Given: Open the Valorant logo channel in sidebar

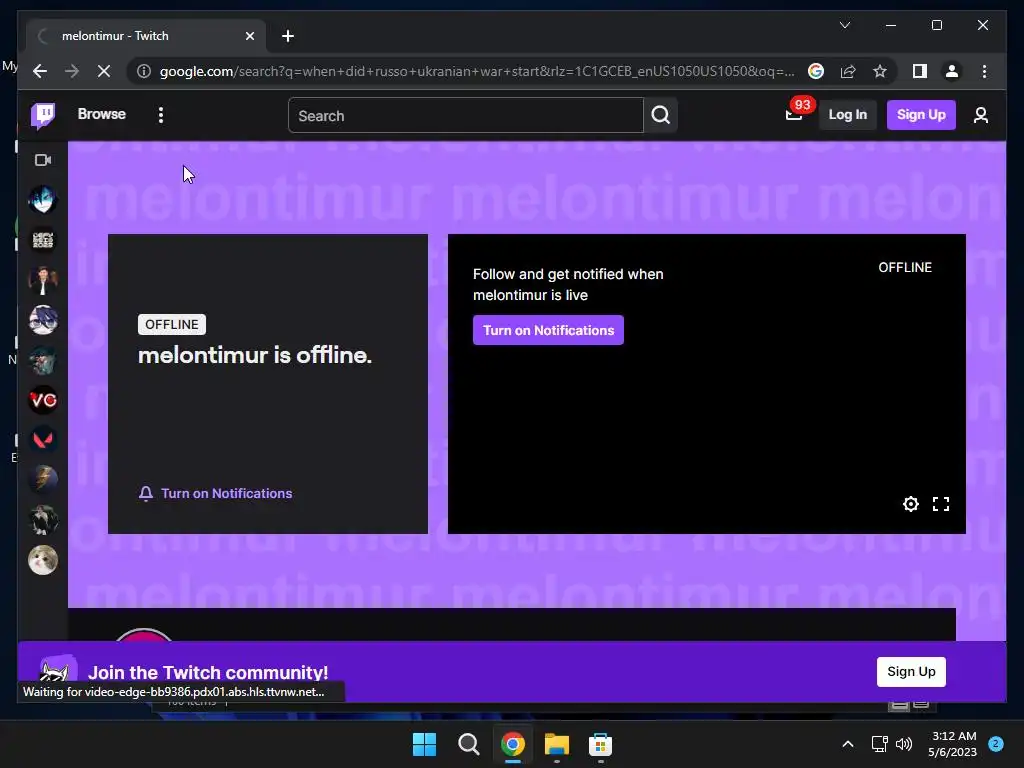Looking at the screenshot, I should (43, 440).
